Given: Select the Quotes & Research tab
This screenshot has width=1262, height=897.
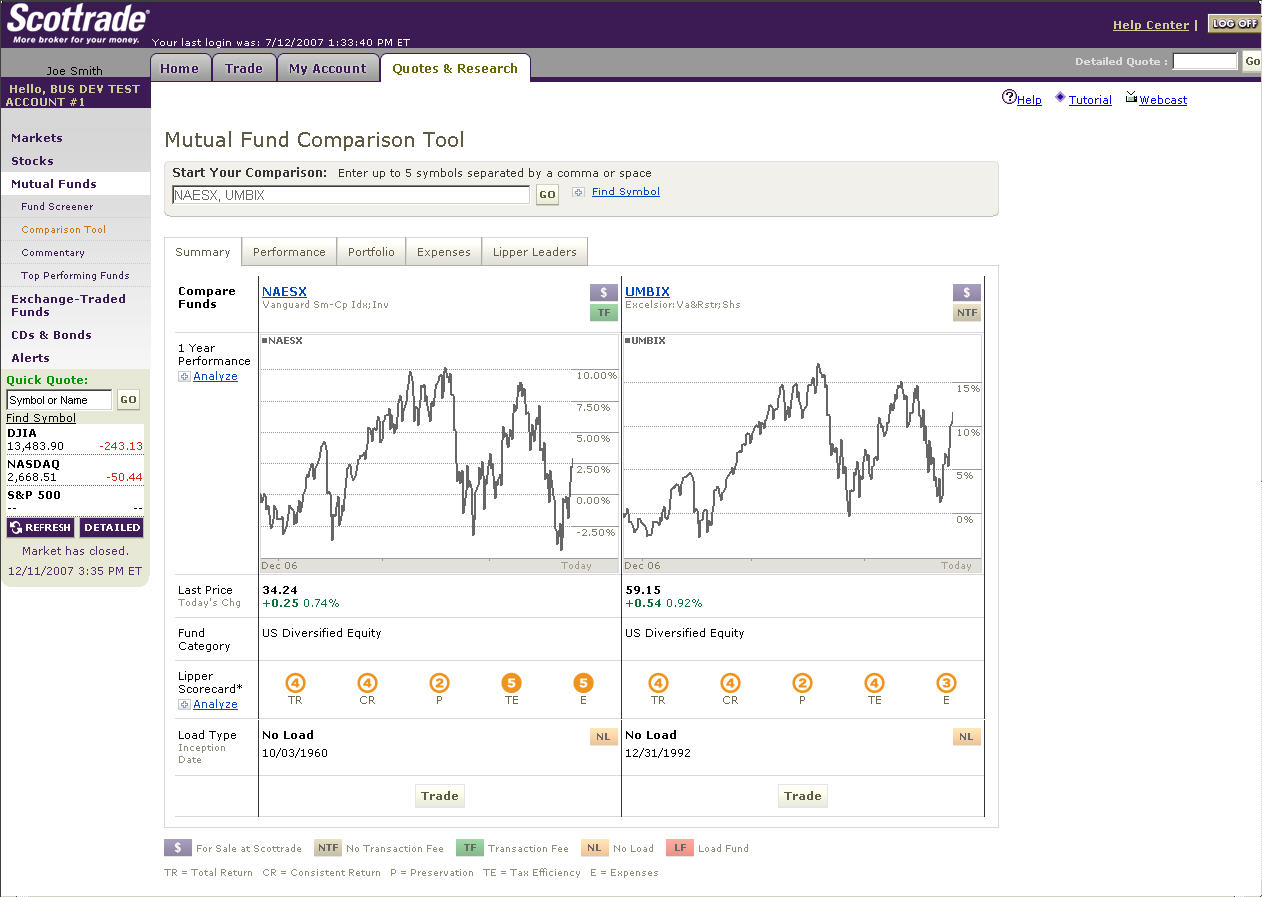Looking at the screenshot, I should [455, 68].
